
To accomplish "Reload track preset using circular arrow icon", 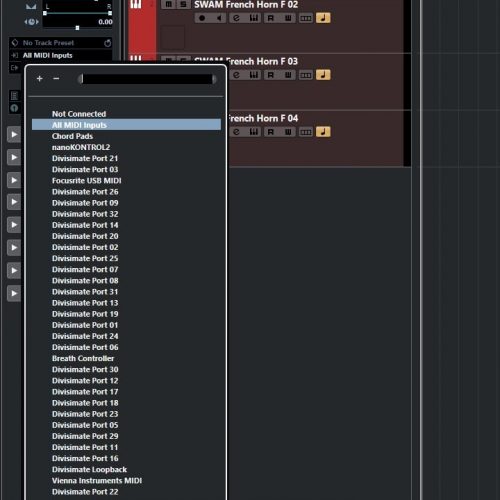I will (x=107, y=43).
